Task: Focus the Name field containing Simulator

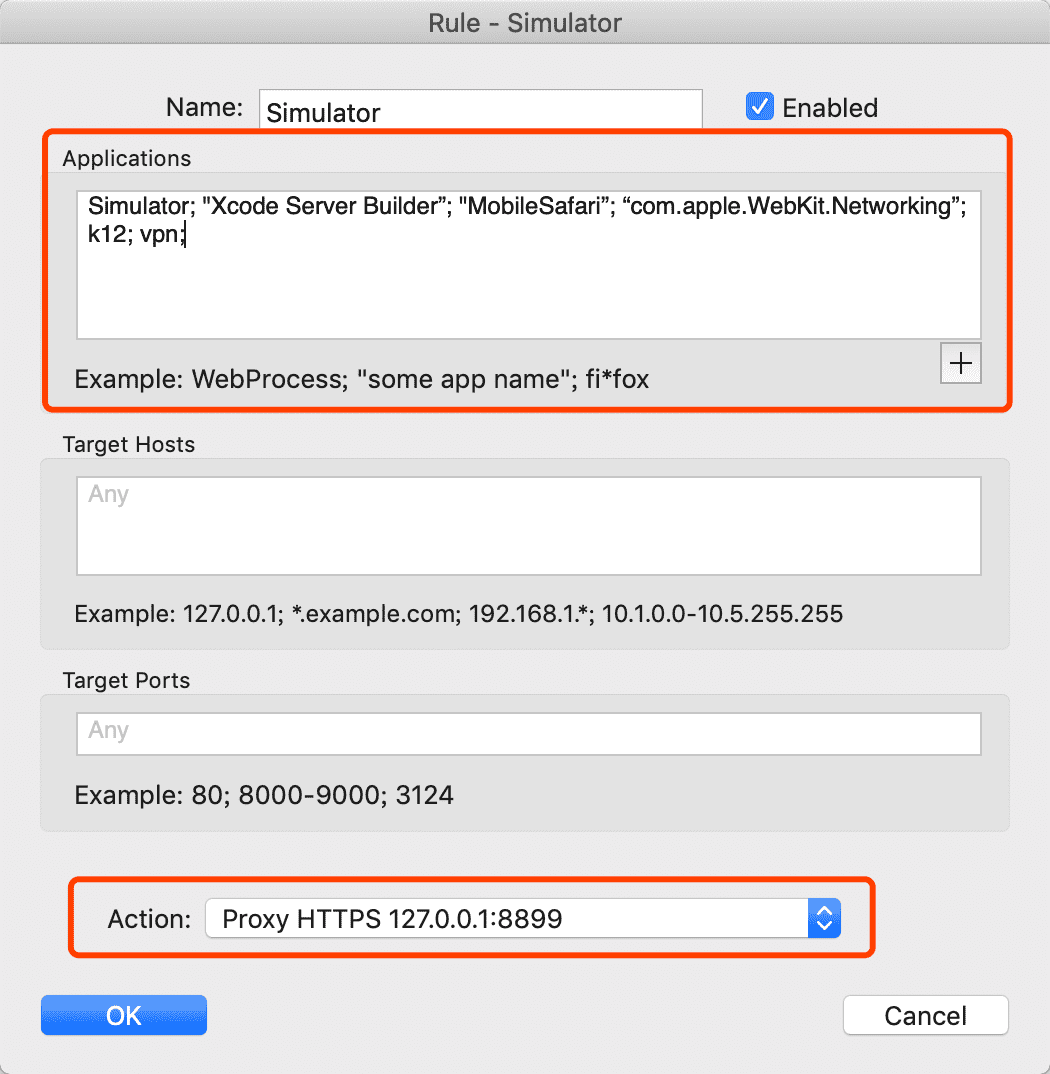Action: point(481,110)
